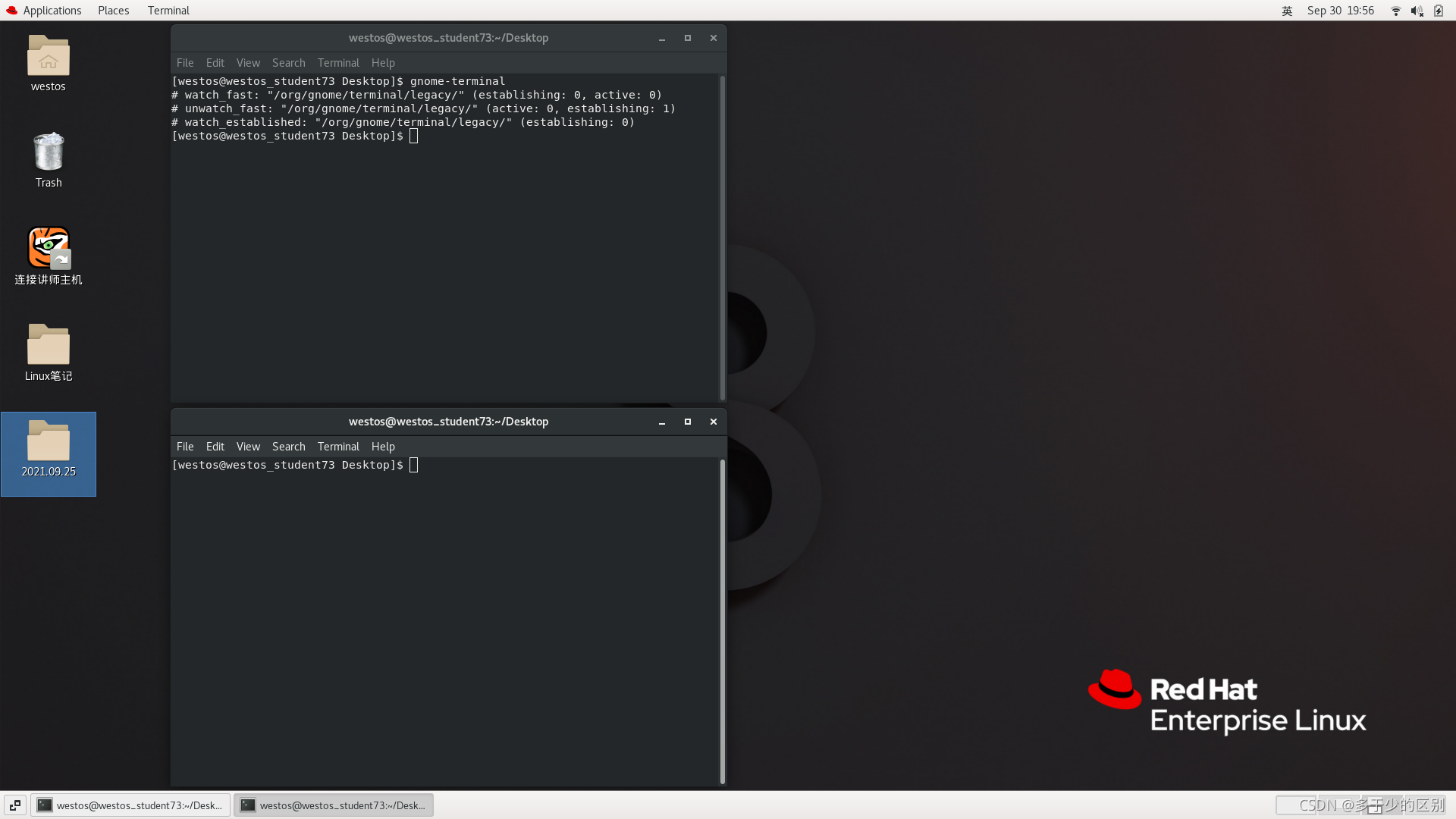Viewport: 1456px width, 819px height.
Task: Open the Trash desktop icon
Action: click(48, 152)
